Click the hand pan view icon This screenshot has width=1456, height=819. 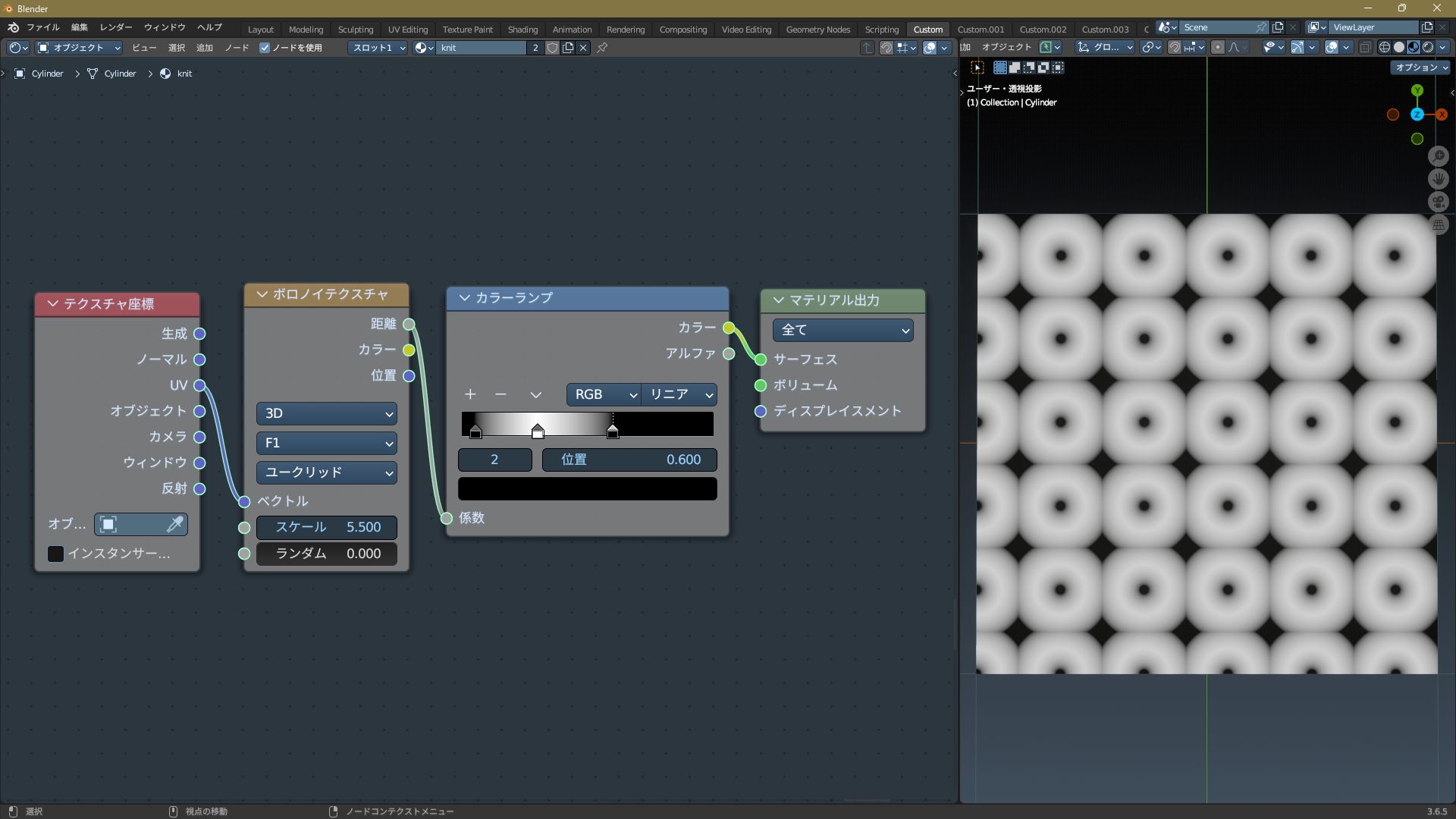(x=1438, y=179)
